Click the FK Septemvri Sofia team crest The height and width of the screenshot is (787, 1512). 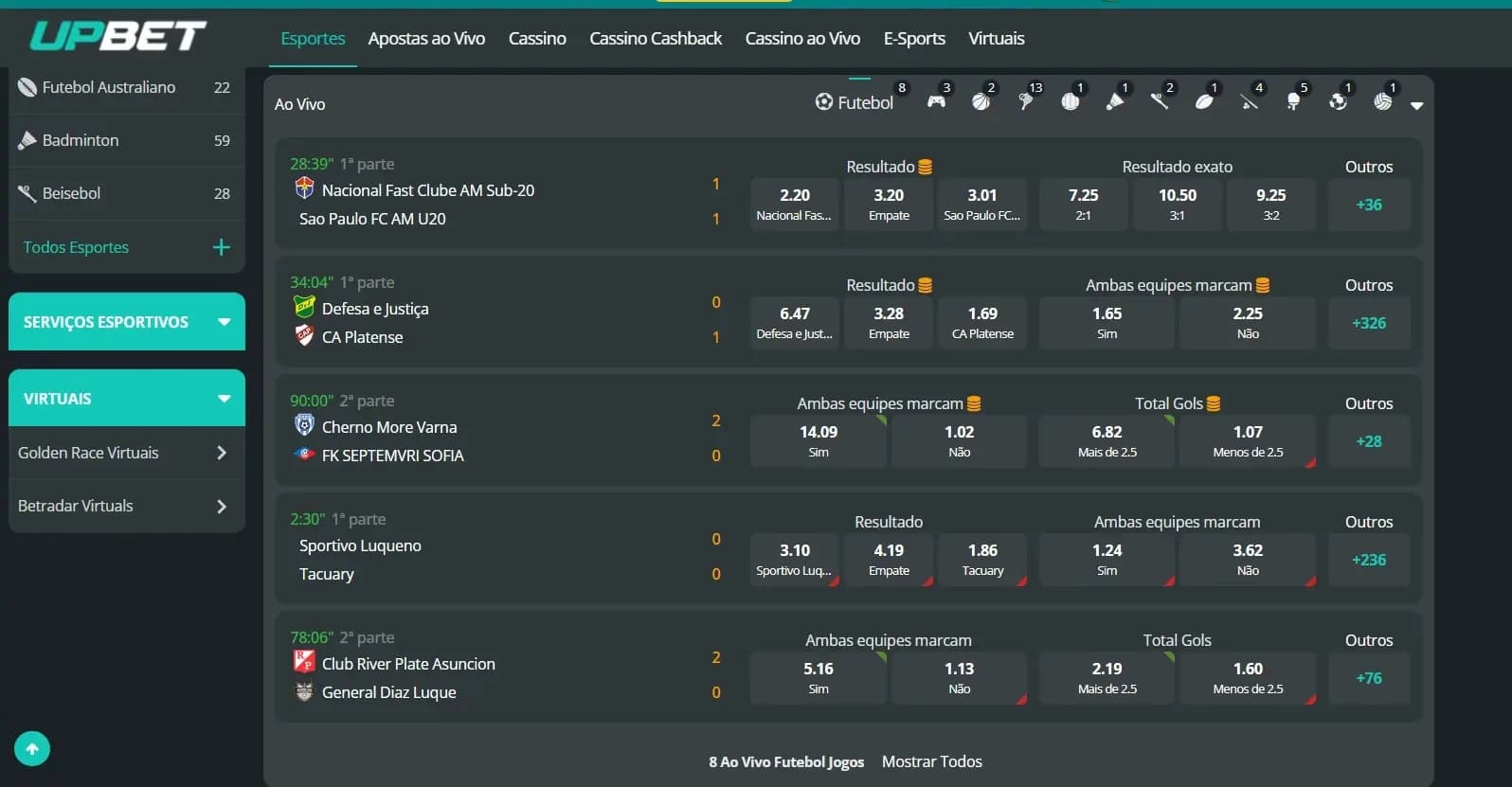304,454
